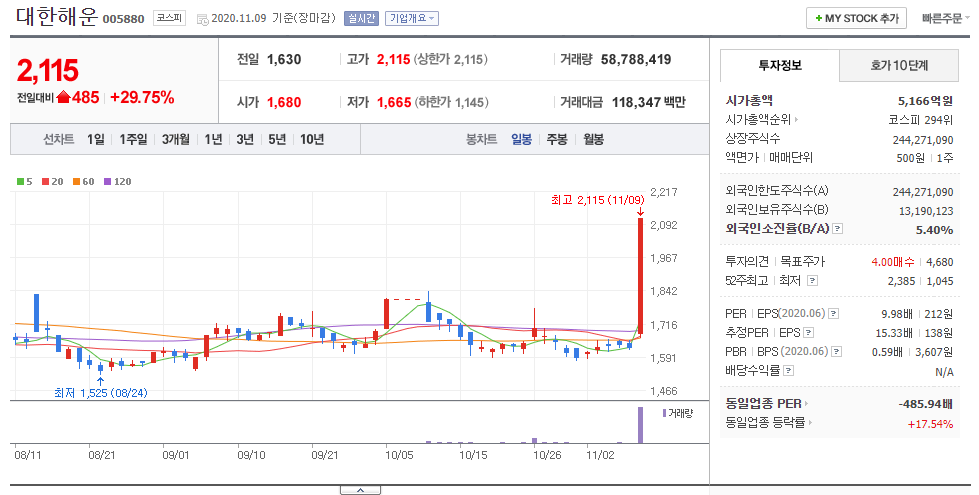Select 일봉 daily candle chart

[521, 139]
